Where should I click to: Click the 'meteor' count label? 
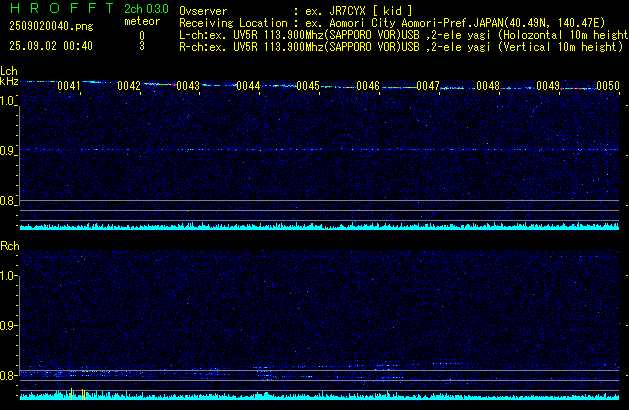[x=142, y=21]
